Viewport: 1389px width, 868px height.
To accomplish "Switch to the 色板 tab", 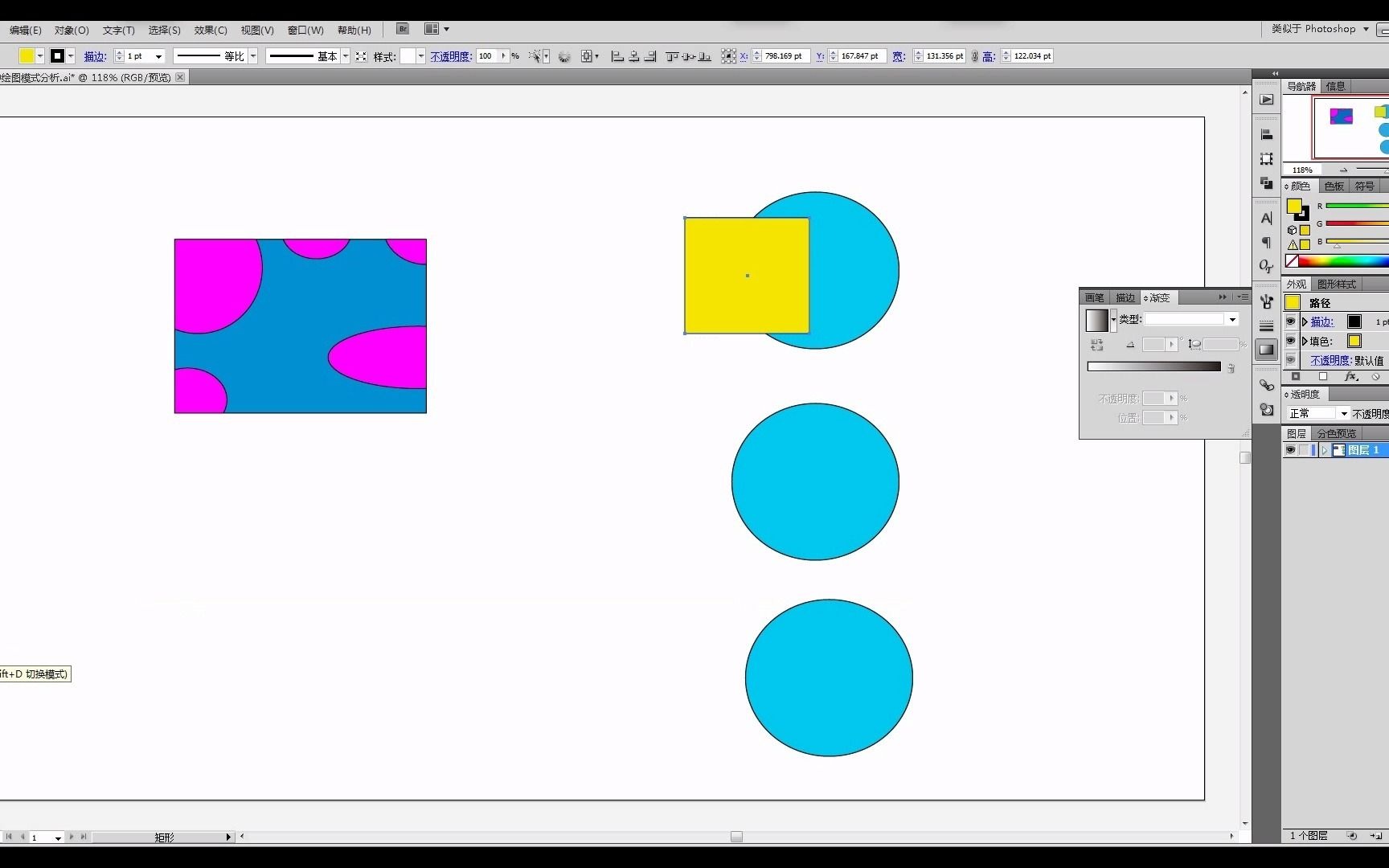I will [1334, 186].
